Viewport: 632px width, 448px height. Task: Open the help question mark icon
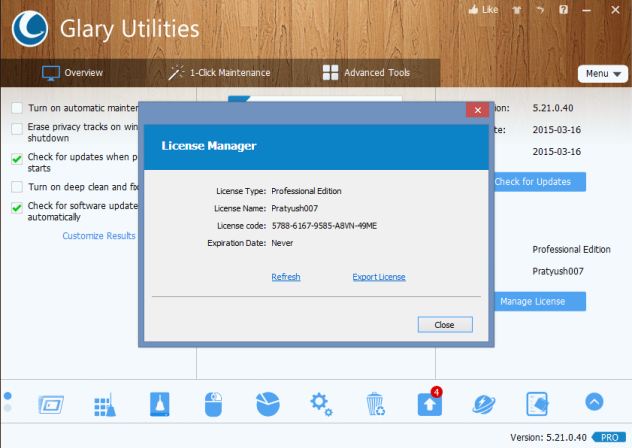tap(563, 10)
